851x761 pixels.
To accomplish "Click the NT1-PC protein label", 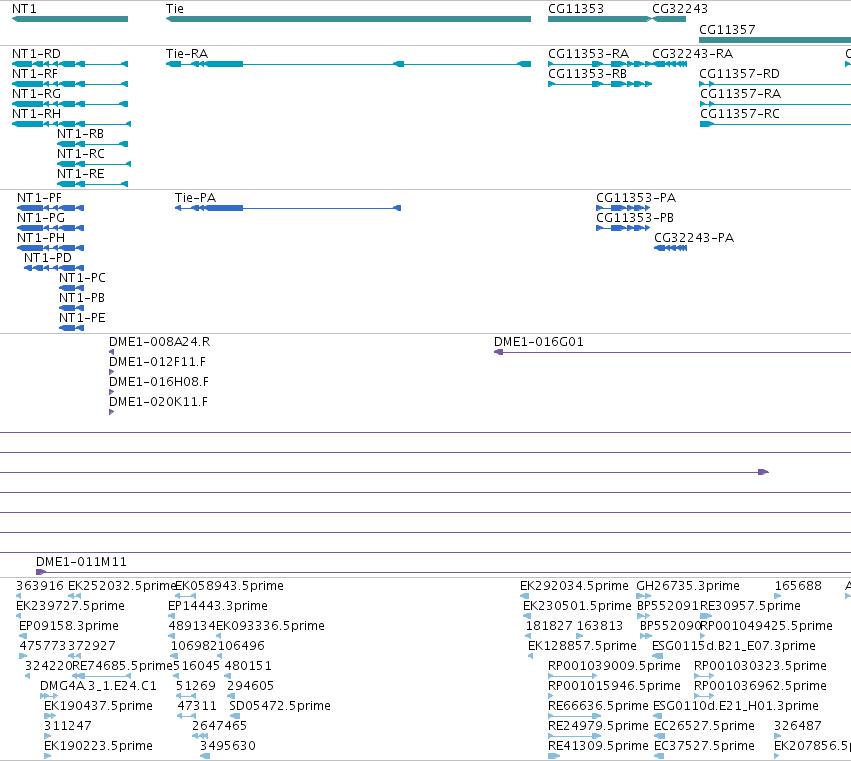I will tap(82, 278).
